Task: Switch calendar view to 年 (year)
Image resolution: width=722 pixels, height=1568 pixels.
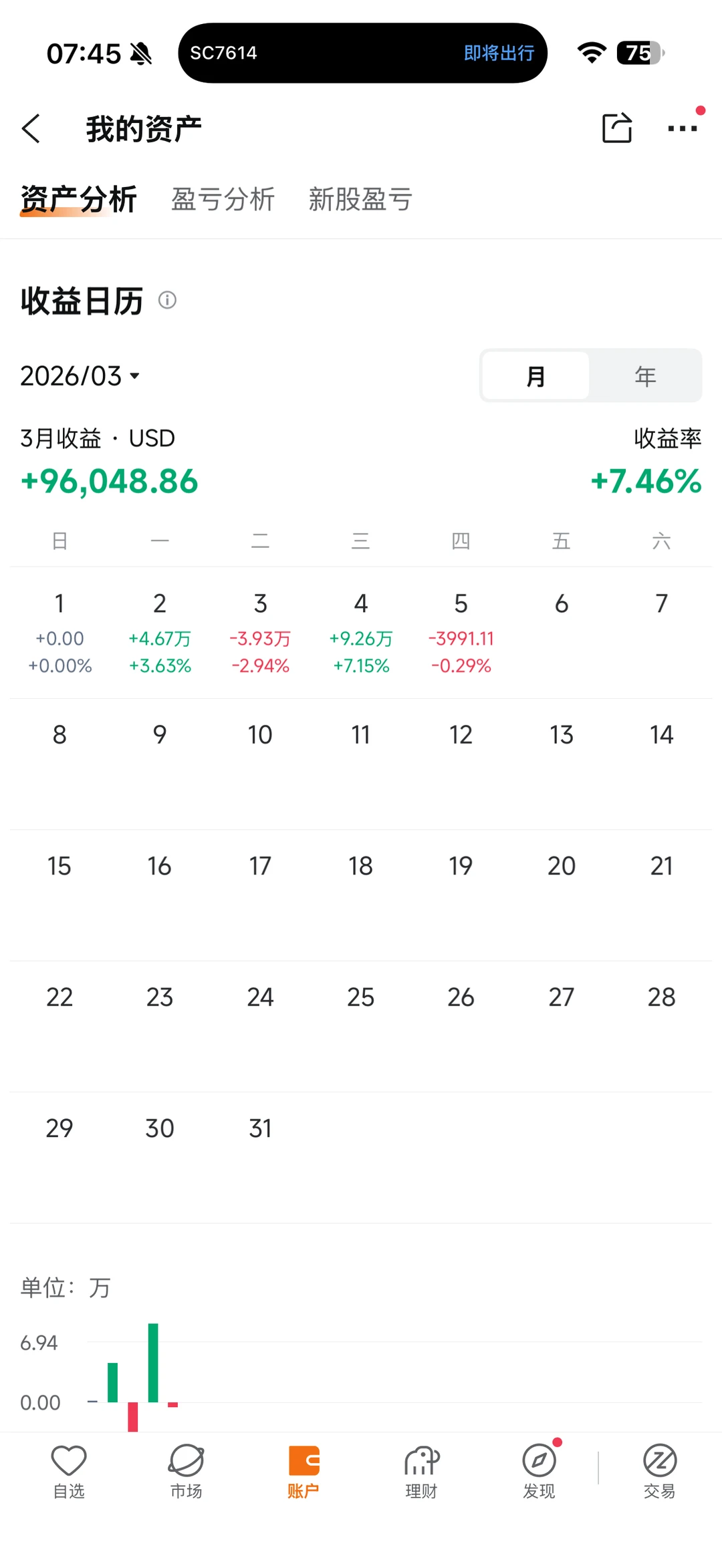Action: tap(645, 376)
